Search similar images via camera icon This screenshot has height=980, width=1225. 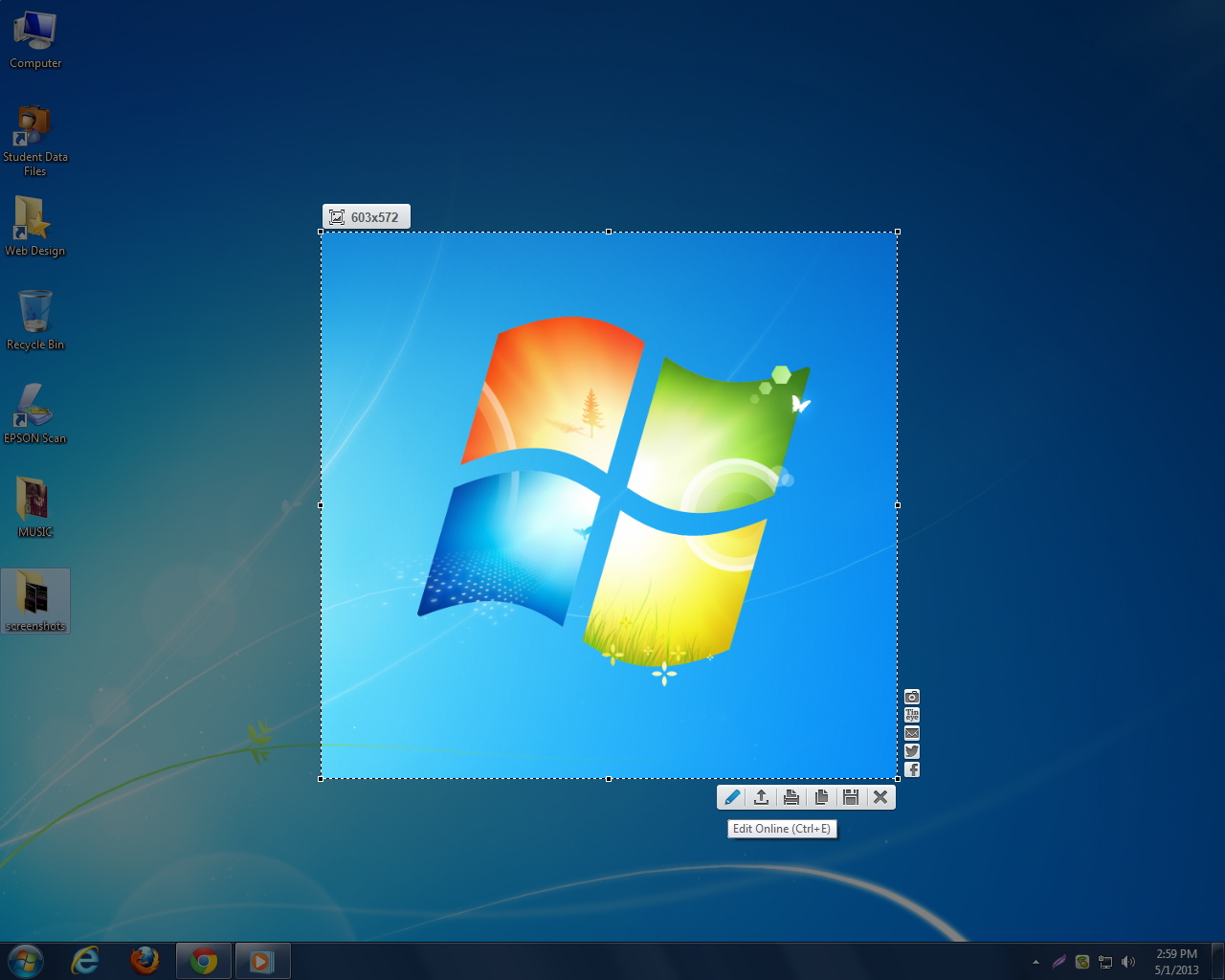(x=911, y=697)
